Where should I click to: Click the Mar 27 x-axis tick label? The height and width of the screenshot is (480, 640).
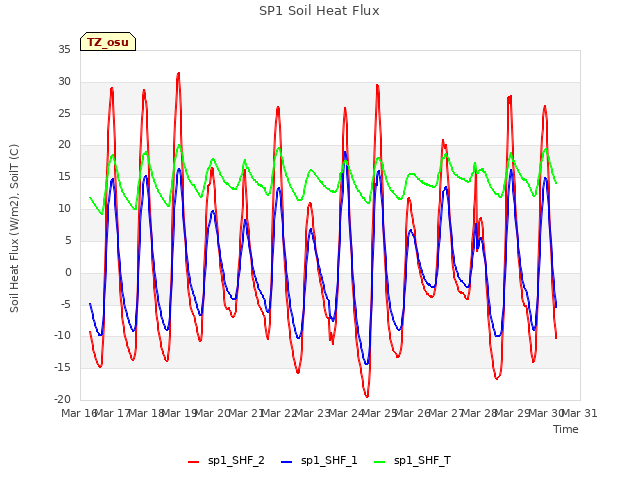click(446, 413)
